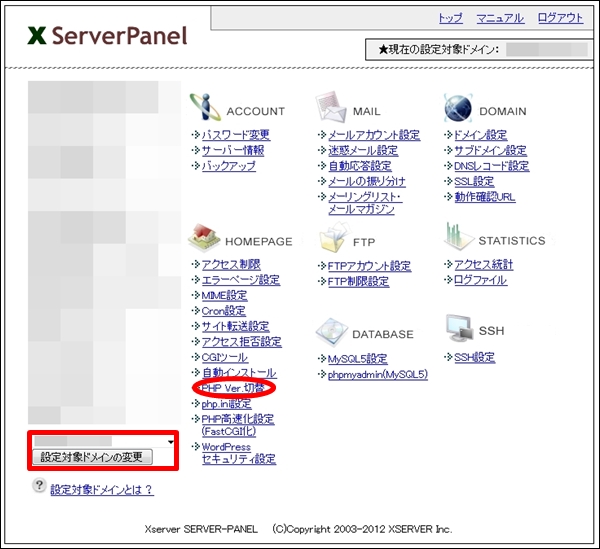This screenshot has width=600, height=549.
Task: Open サブドメイン設定 link
Action: [x=490, y=150]
